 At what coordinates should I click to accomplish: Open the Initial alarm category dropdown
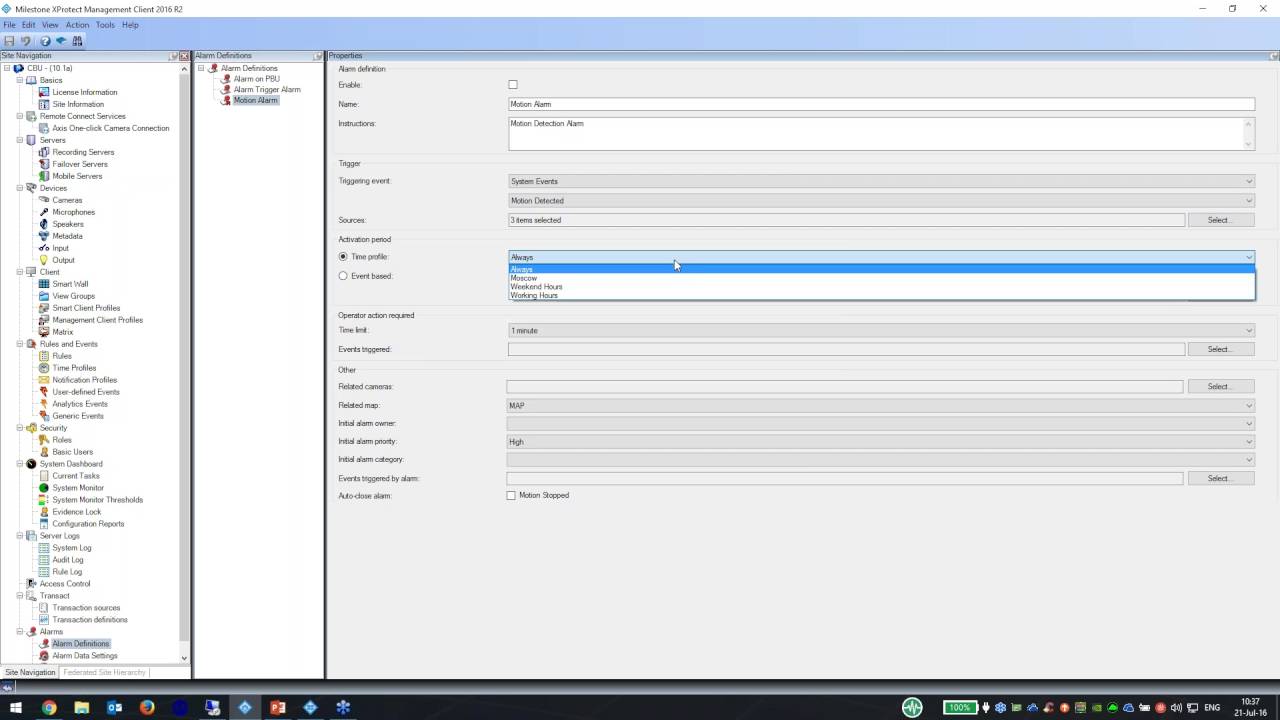(880, 460)
